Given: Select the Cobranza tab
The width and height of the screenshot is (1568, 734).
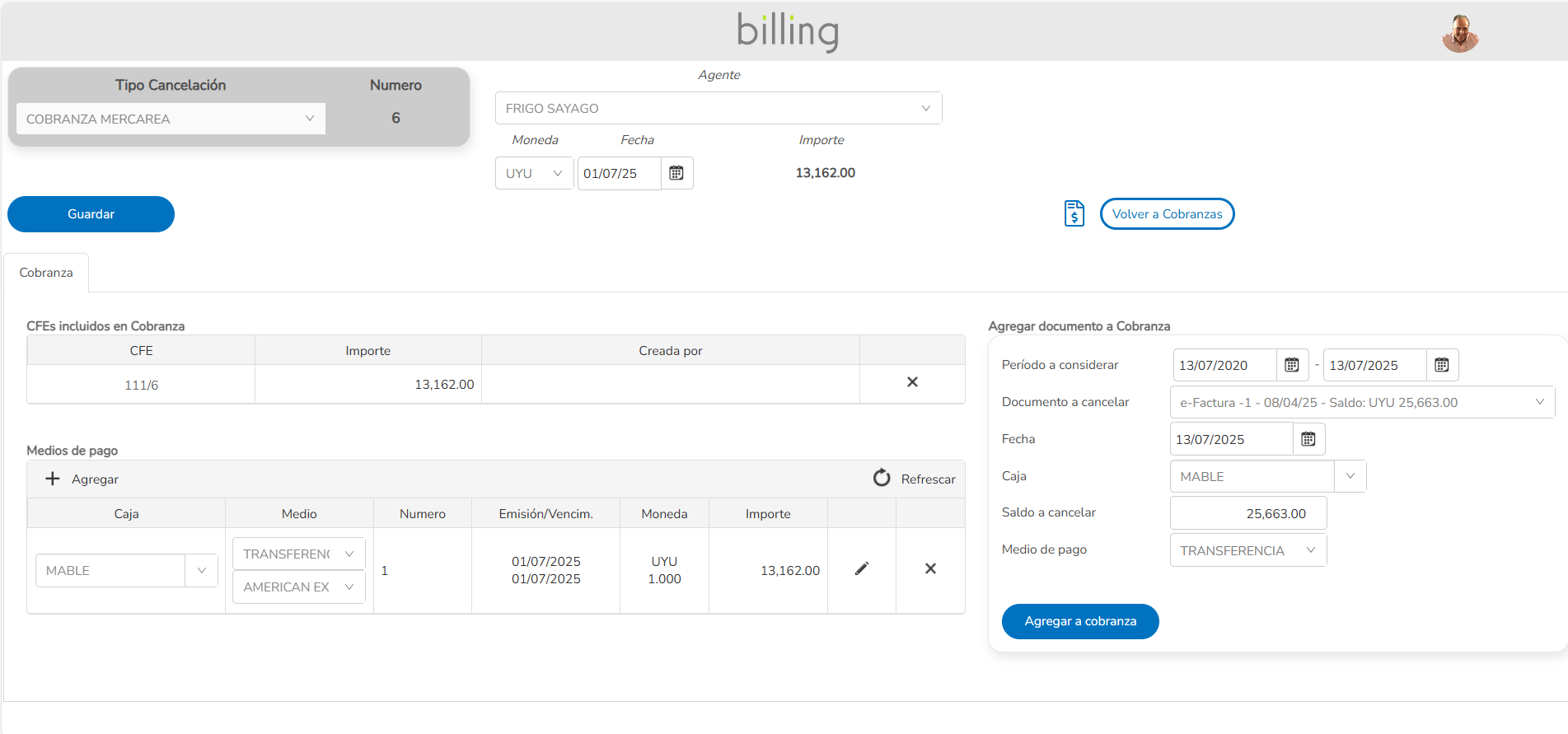Looking at the screenshot, I should (46, 273).
